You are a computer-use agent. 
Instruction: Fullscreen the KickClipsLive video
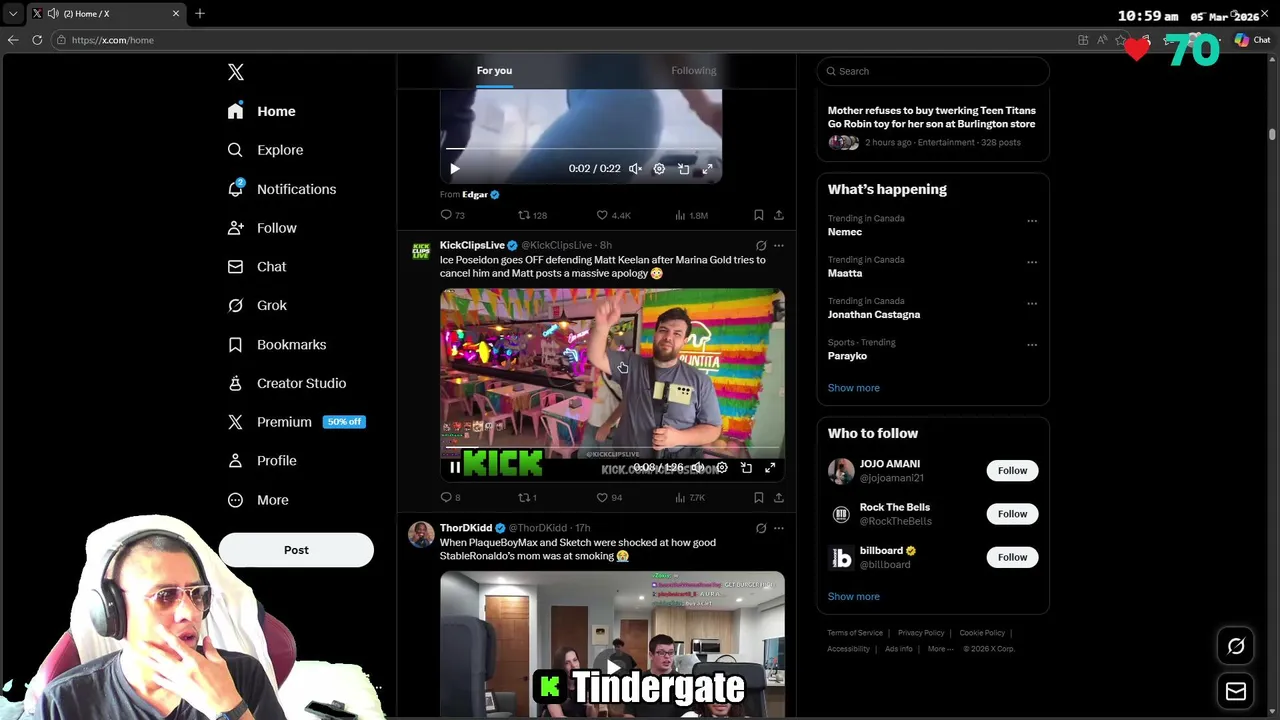[x=770, y=467]
